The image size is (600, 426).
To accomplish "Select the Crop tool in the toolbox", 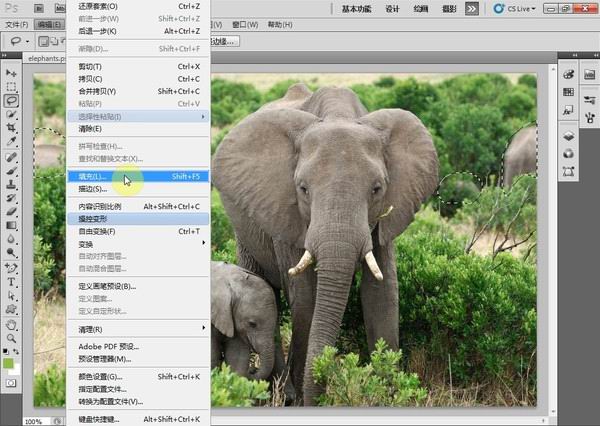I will (x=11, y=128).
